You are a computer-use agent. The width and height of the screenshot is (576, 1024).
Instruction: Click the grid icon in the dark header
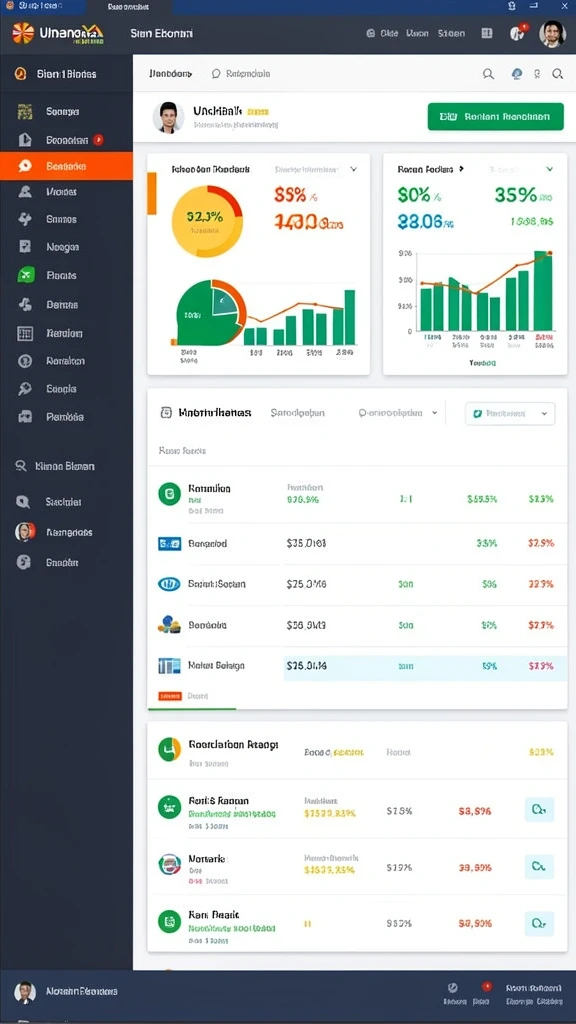[x=487, y=33]
